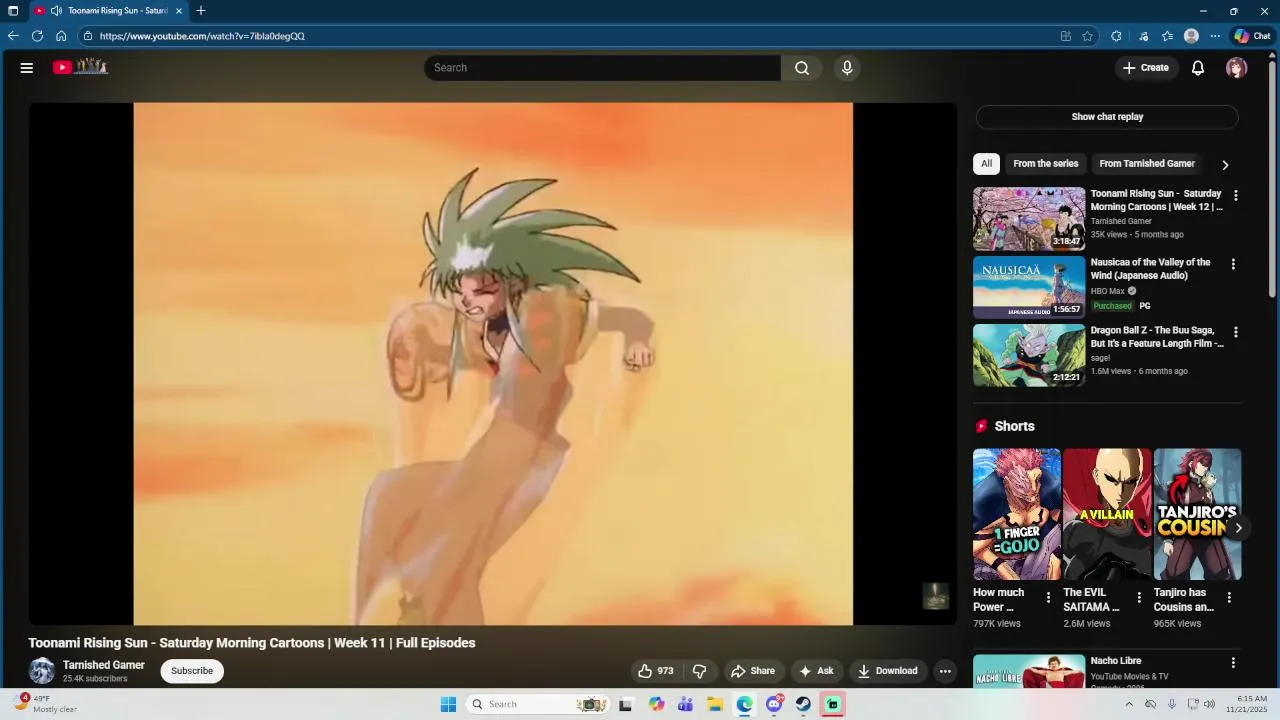Image resolution: width=1280 pixels, height=720 pixels.
Task: Open the browser extensions puzzle icon
Action: (1116, 36)
